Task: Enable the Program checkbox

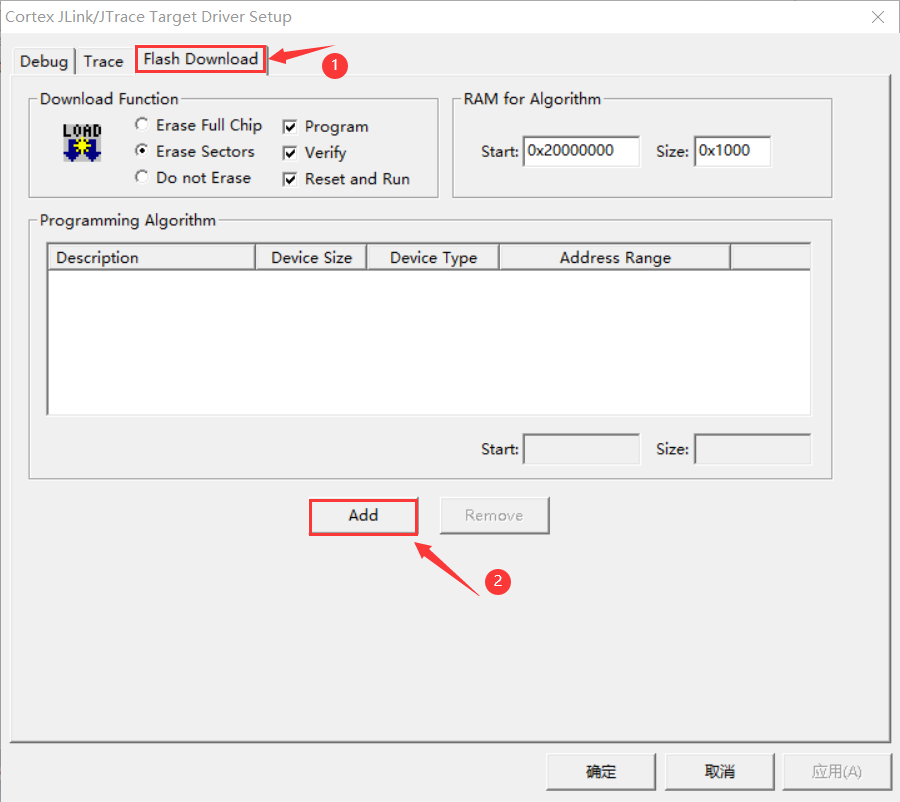Action: pos(289,127)
